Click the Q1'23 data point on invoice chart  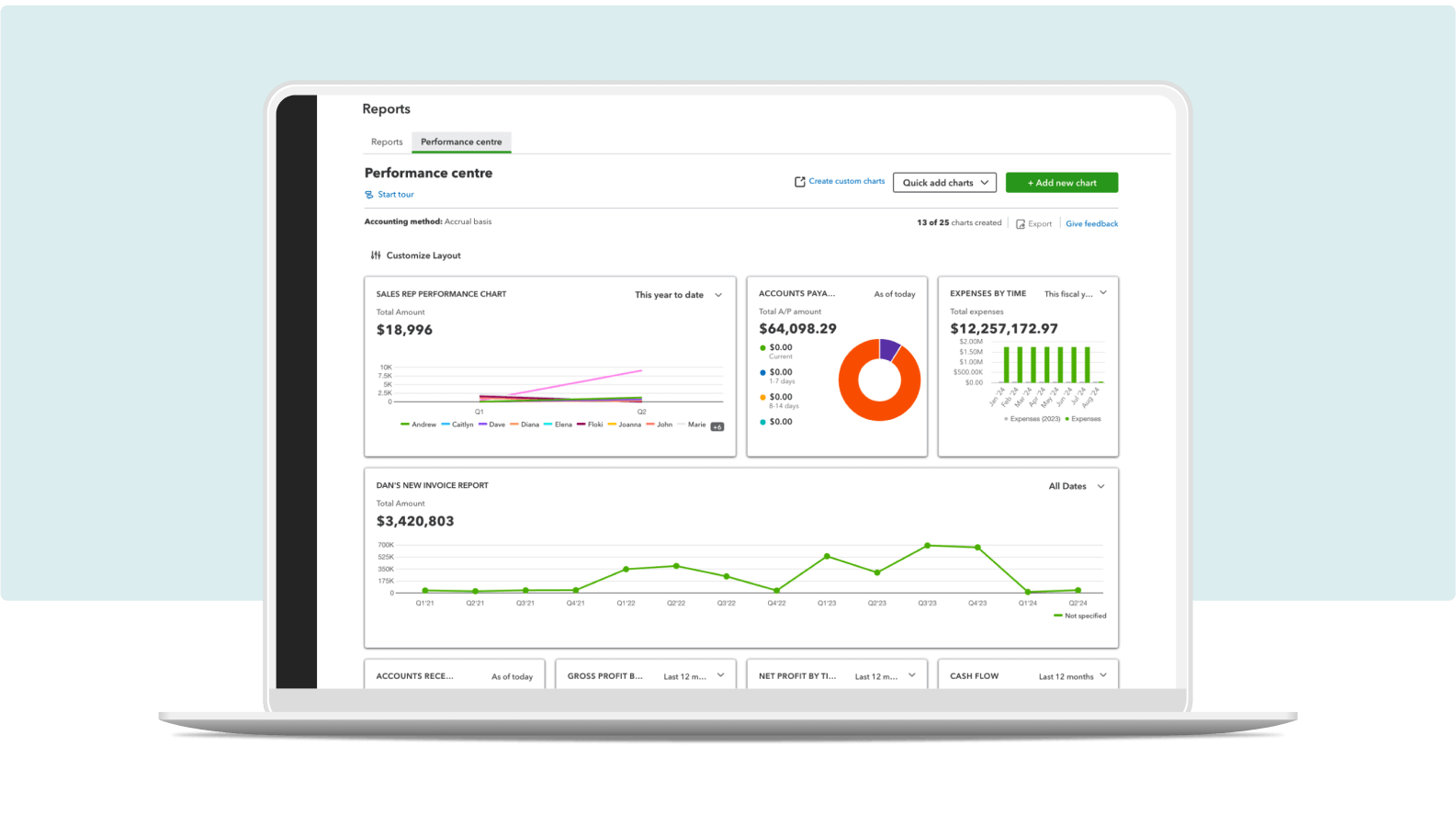point(827,557)
